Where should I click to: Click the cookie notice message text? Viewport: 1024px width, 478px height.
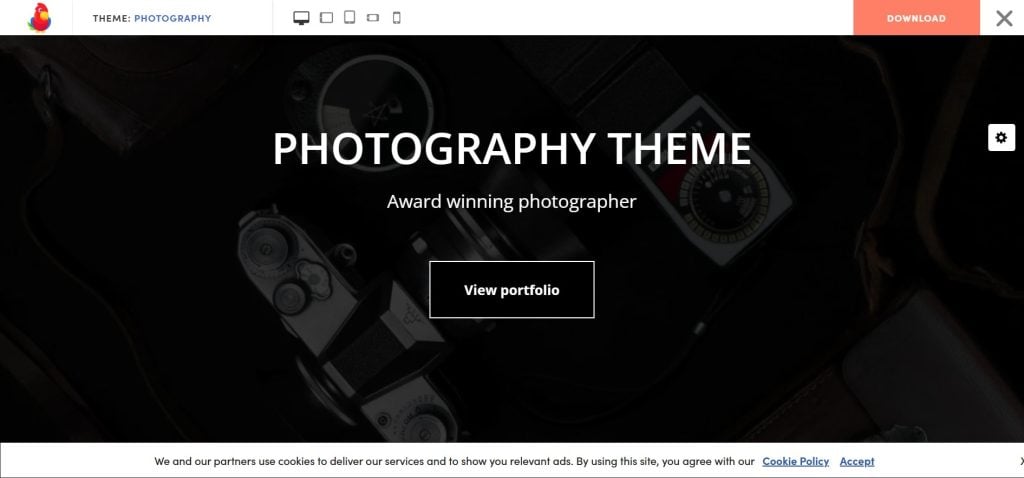click(455, 461)
